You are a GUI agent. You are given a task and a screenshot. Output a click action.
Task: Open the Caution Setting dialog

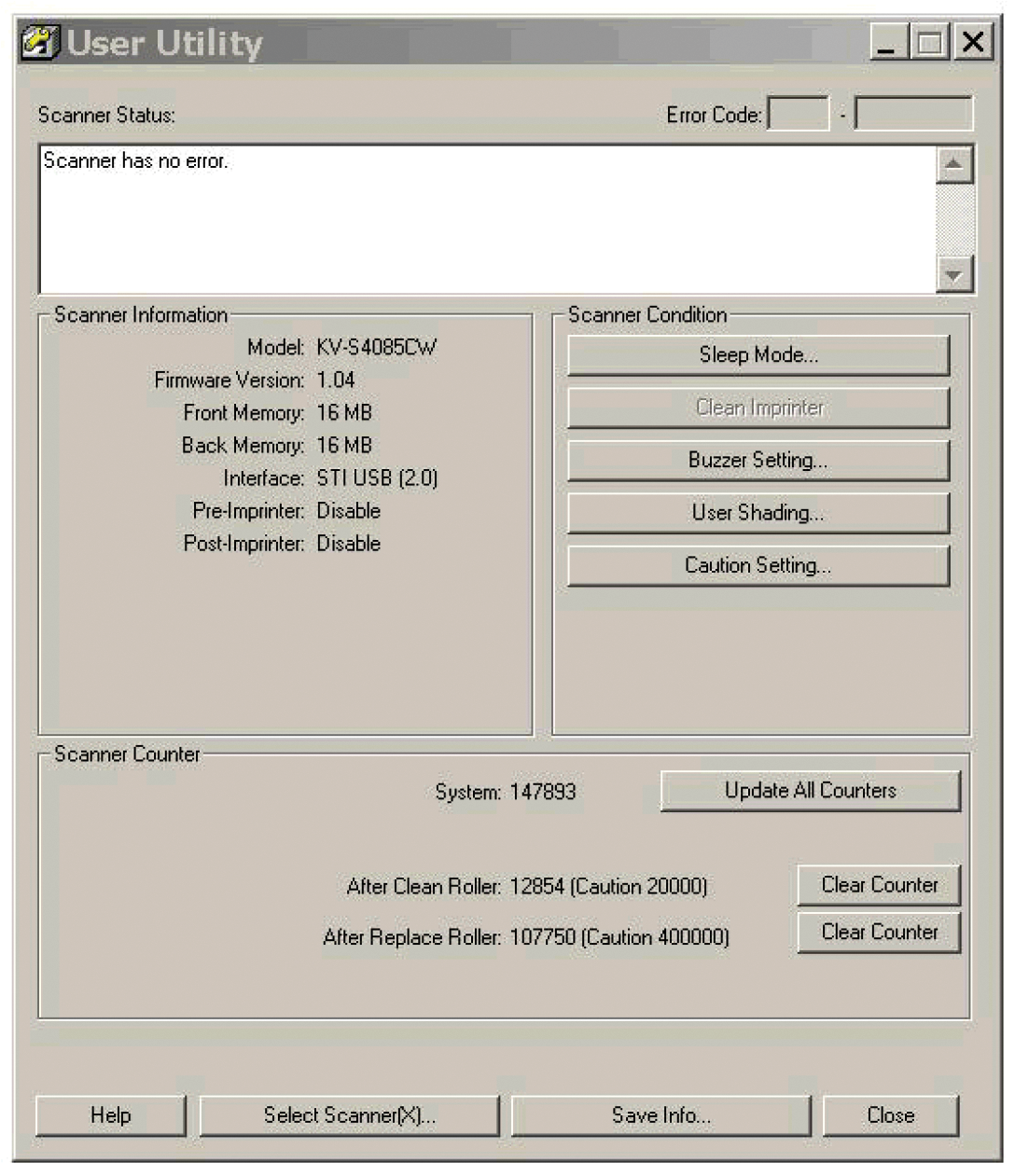click(758, 566)
